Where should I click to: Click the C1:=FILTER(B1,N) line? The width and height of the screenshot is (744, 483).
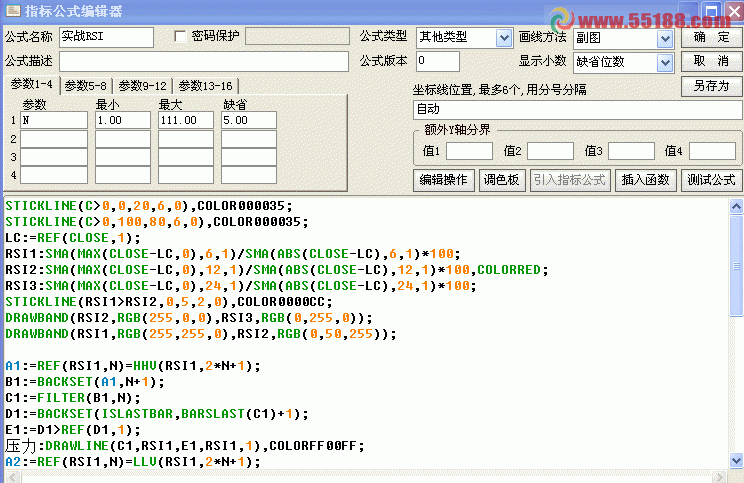tap(73, 398)
